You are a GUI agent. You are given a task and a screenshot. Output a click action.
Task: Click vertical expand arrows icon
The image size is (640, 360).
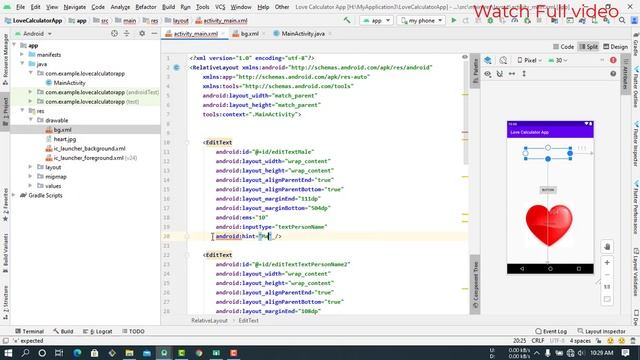tap(524, 74)
